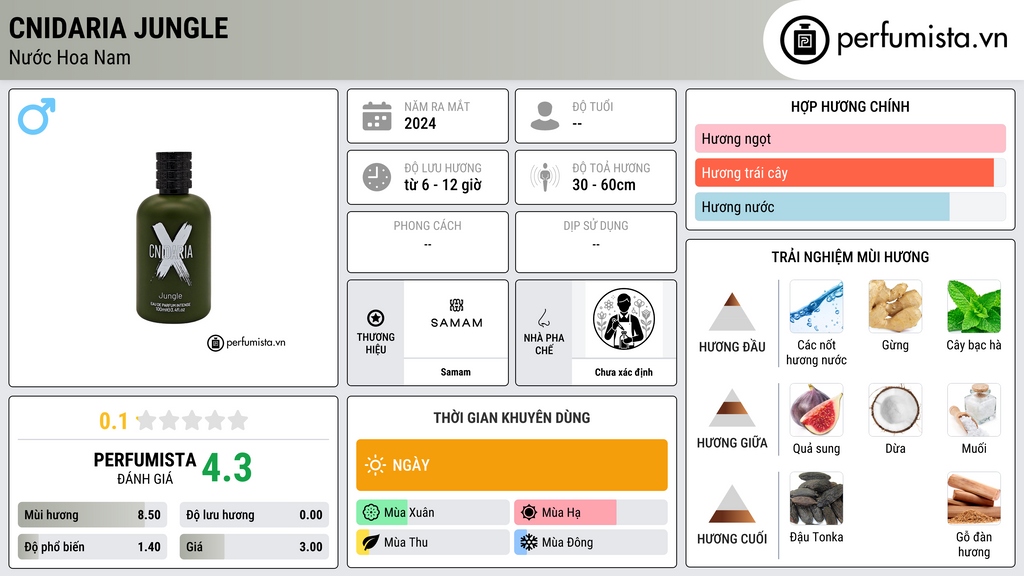Click the Phong cách card

428,242
